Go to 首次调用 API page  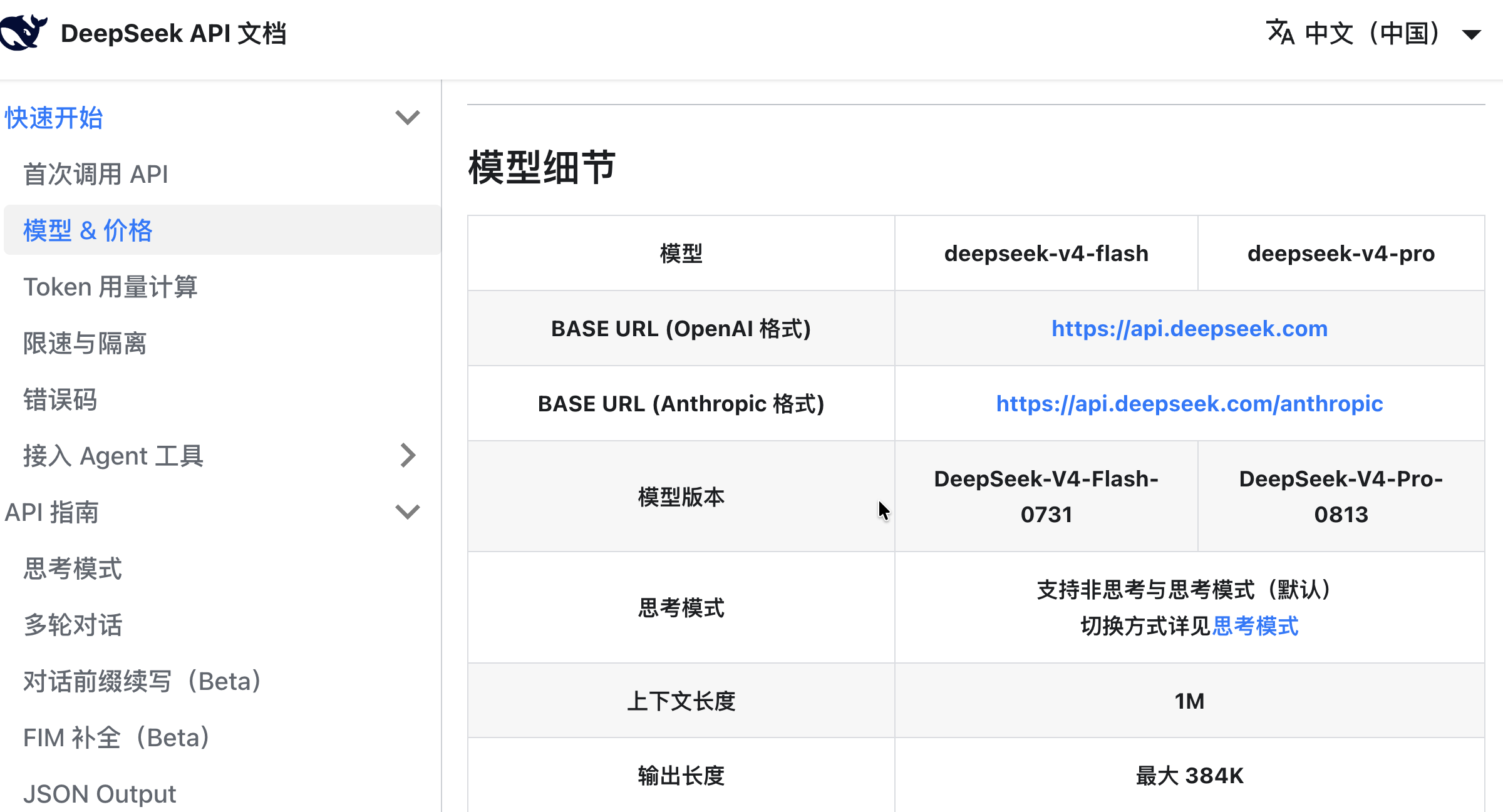(x=96, y=174)
